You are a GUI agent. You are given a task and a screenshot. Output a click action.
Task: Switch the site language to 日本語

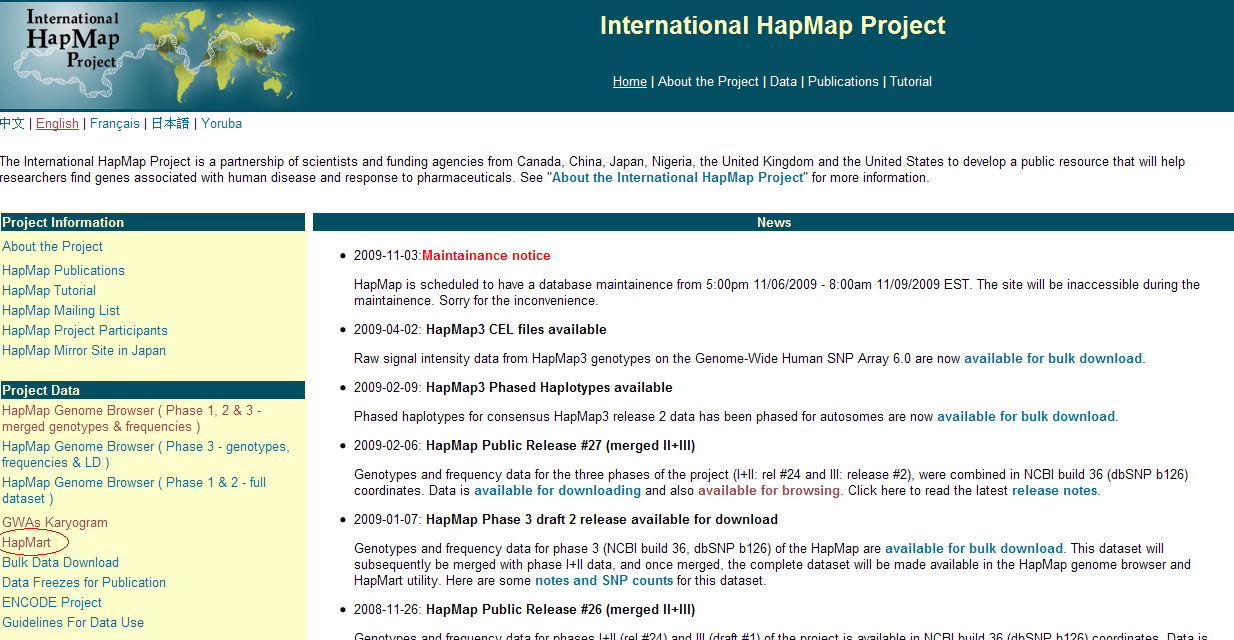170,124
